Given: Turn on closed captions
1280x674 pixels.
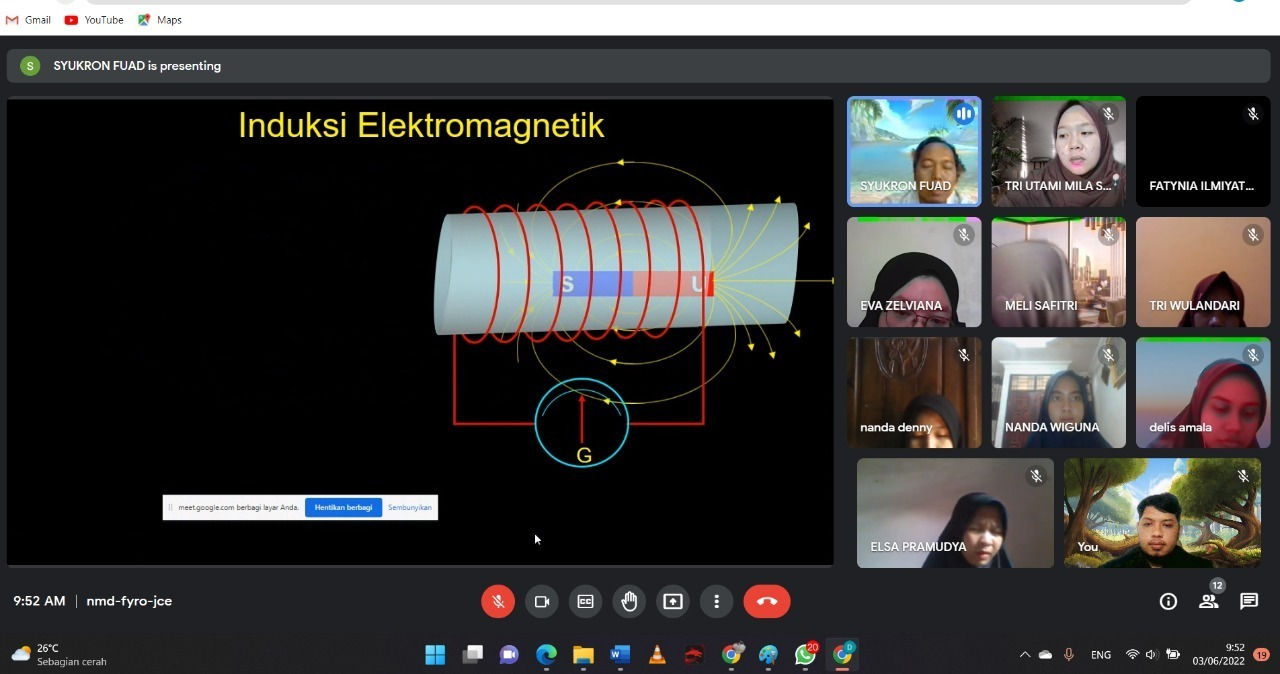Looking at the screenshot, I should pos(585,601).
